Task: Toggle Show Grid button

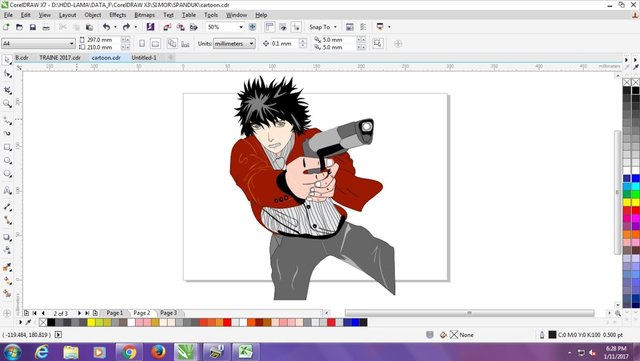Action: (282, 27)
